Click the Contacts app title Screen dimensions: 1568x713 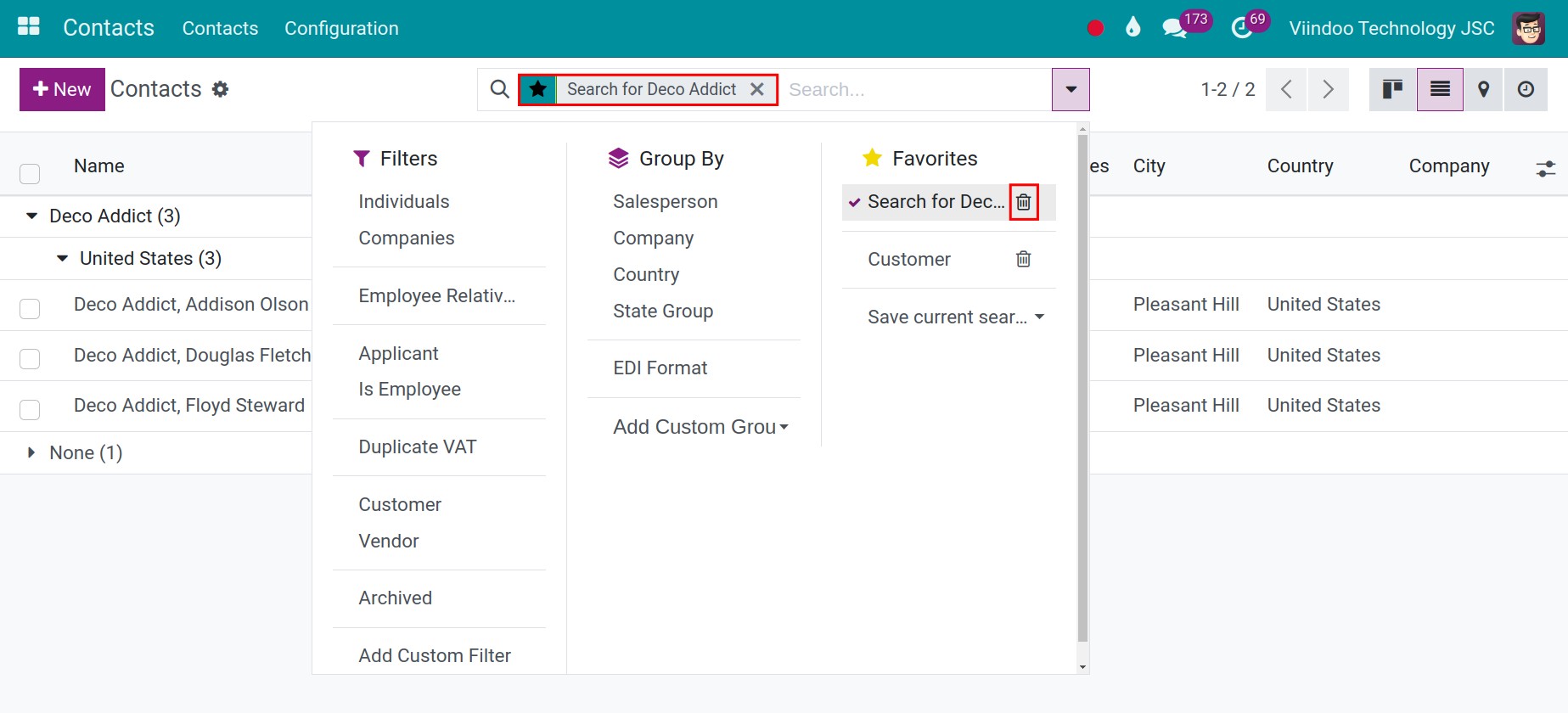coord(109,28)
